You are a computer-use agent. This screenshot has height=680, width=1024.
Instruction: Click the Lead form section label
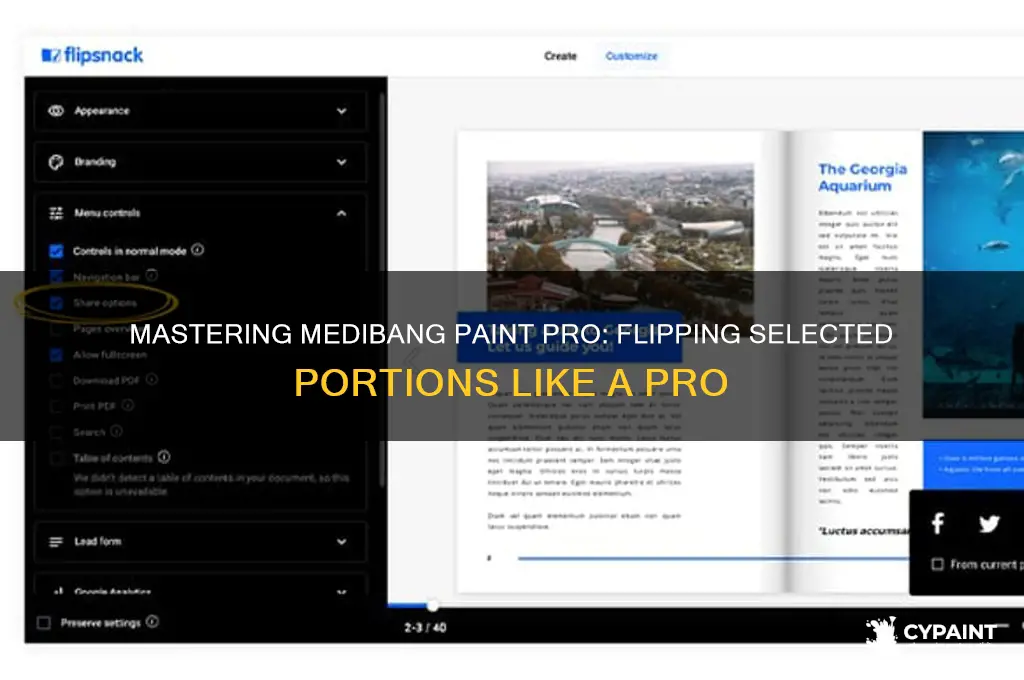97,542
